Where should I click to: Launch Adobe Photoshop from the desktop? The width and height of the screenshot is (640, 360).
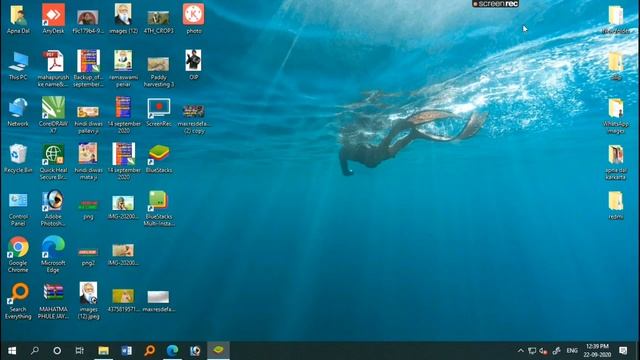pyautogui.click(x=53, y=208)
